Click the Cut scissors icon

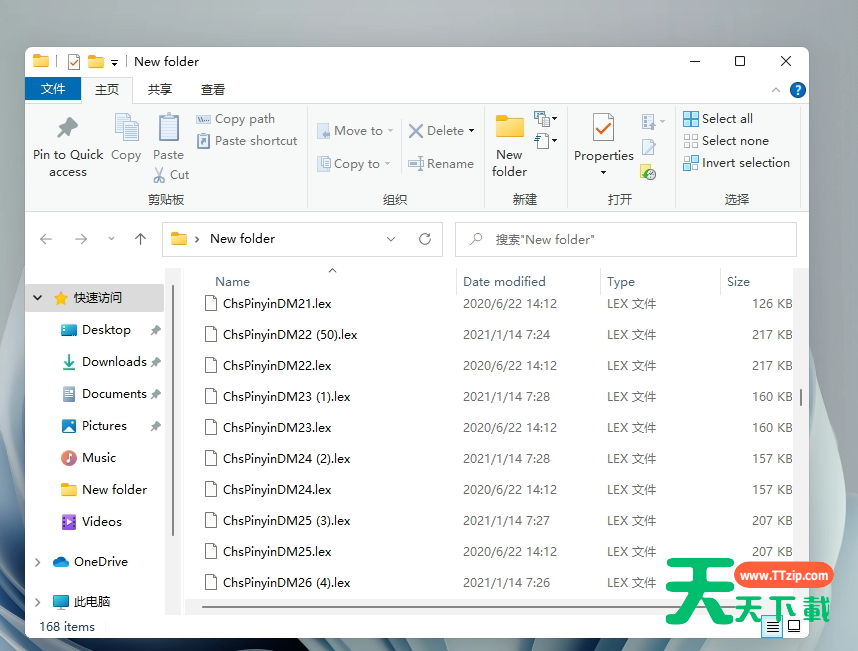tap(159, 175)
